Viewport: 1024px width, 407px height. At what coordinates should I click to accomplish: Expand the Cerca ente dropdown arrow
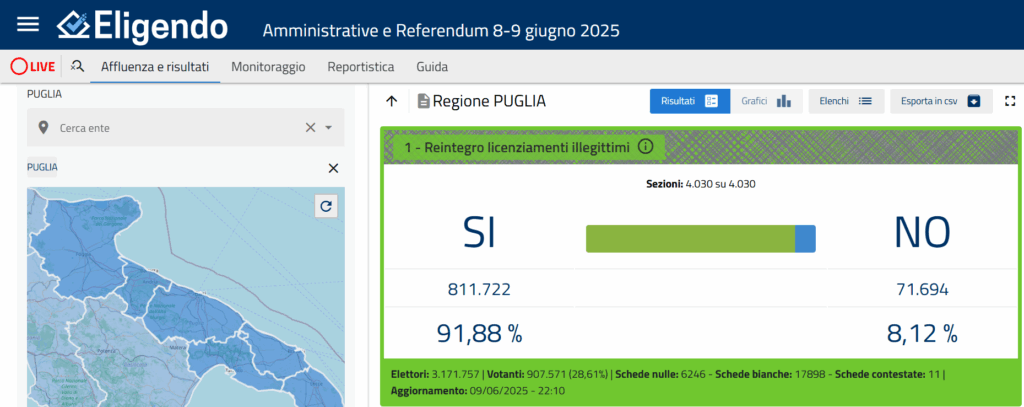[x=328, y=128]
